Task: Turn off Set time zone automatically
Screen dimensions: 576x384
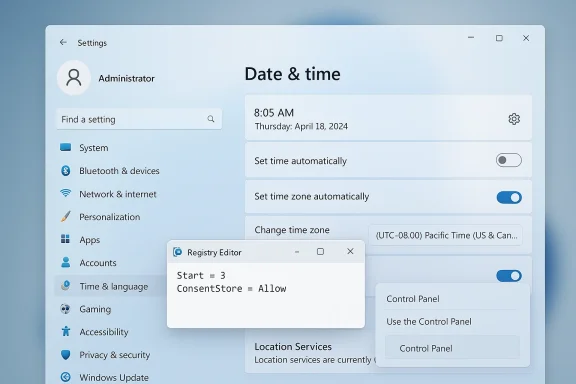Action: pos(509,197)
